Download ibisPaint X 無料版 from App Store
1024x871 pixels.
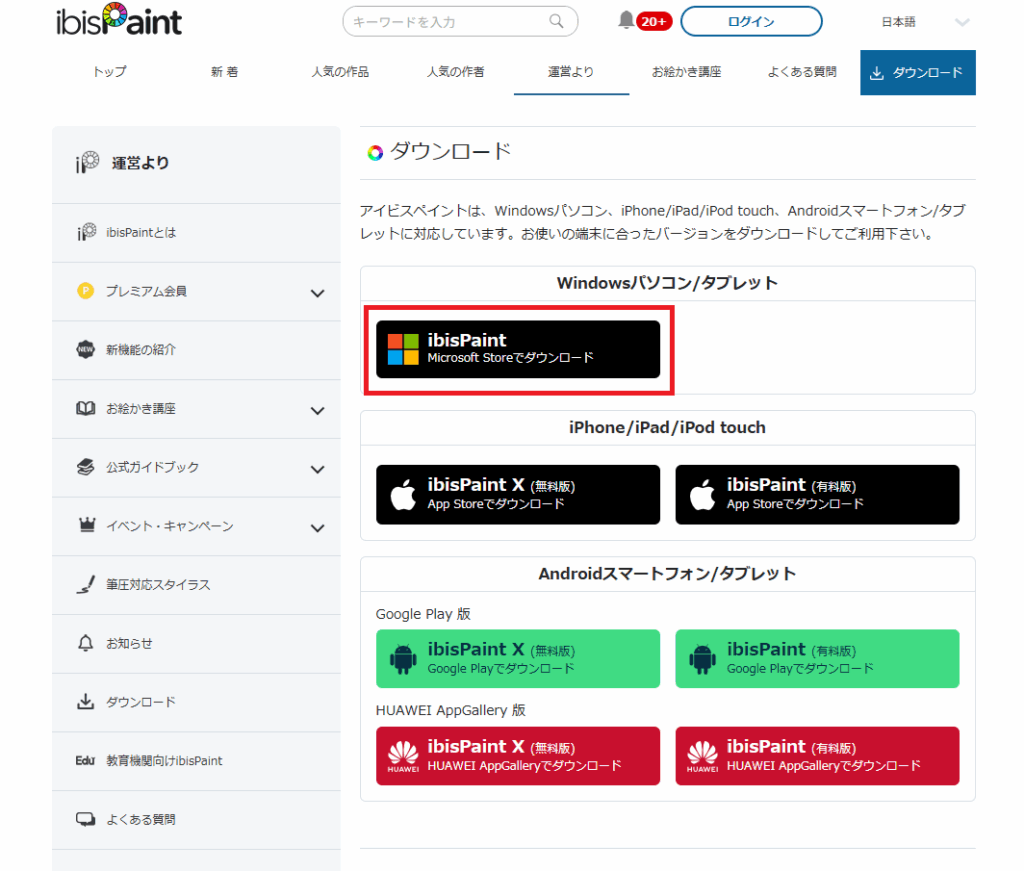click(x=518, y=494)
